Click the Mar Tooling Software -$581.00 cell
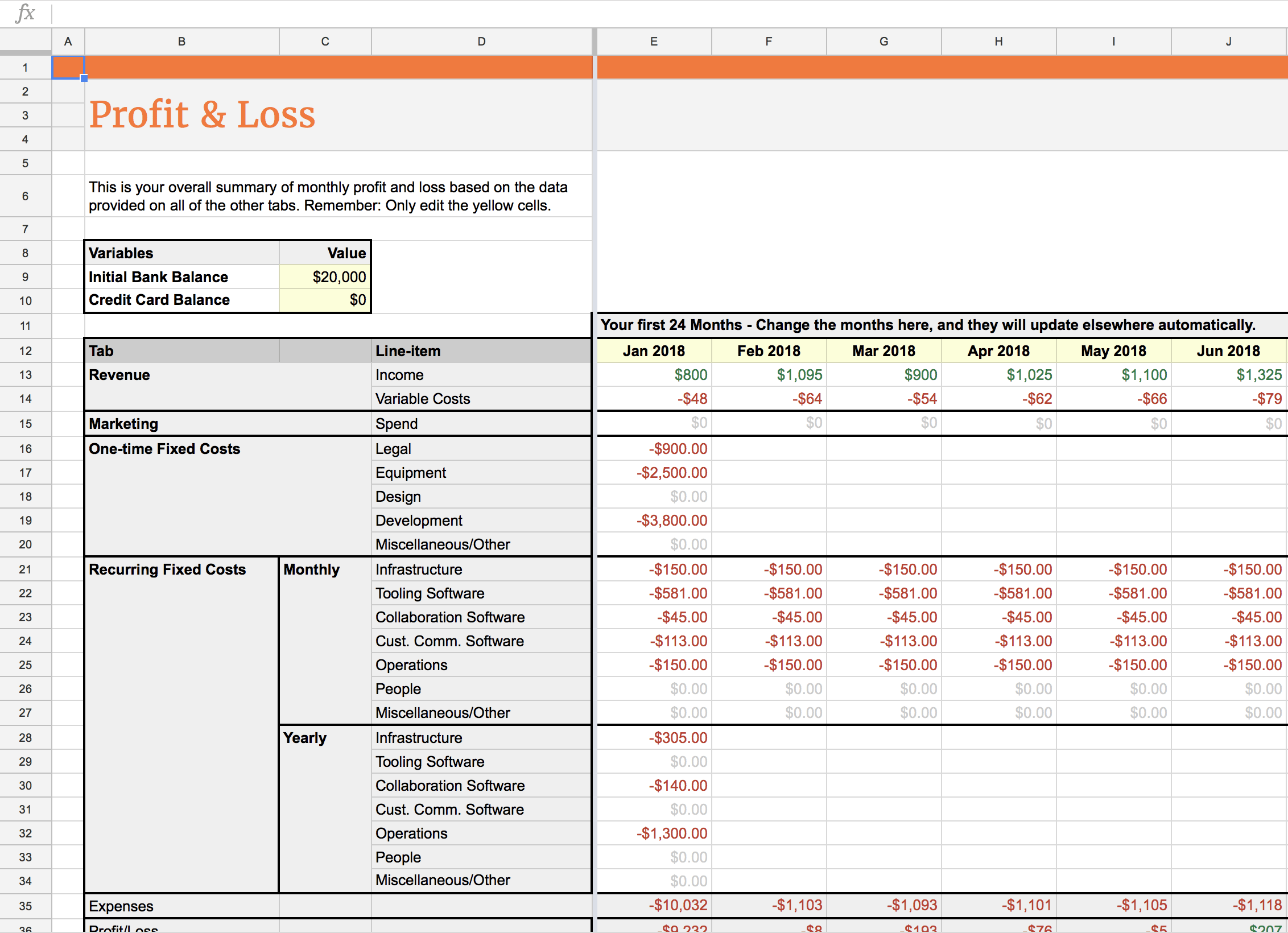 [884, 593]
